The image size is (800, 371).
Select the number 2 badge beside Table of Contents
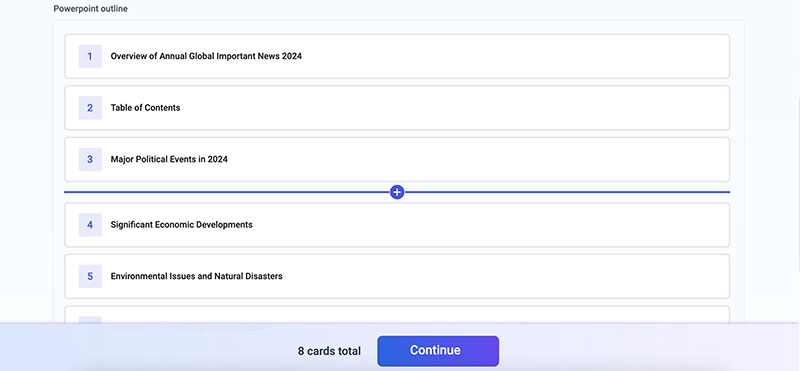coord(90,108)
